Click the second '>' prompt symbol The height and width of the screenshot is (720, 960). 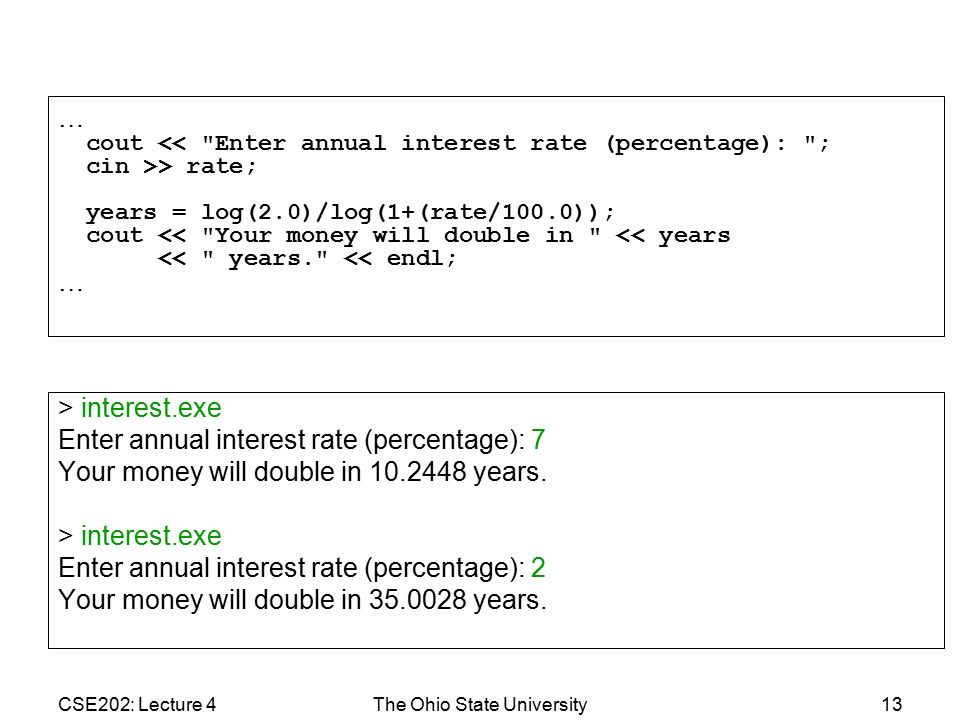click(66, 536)
